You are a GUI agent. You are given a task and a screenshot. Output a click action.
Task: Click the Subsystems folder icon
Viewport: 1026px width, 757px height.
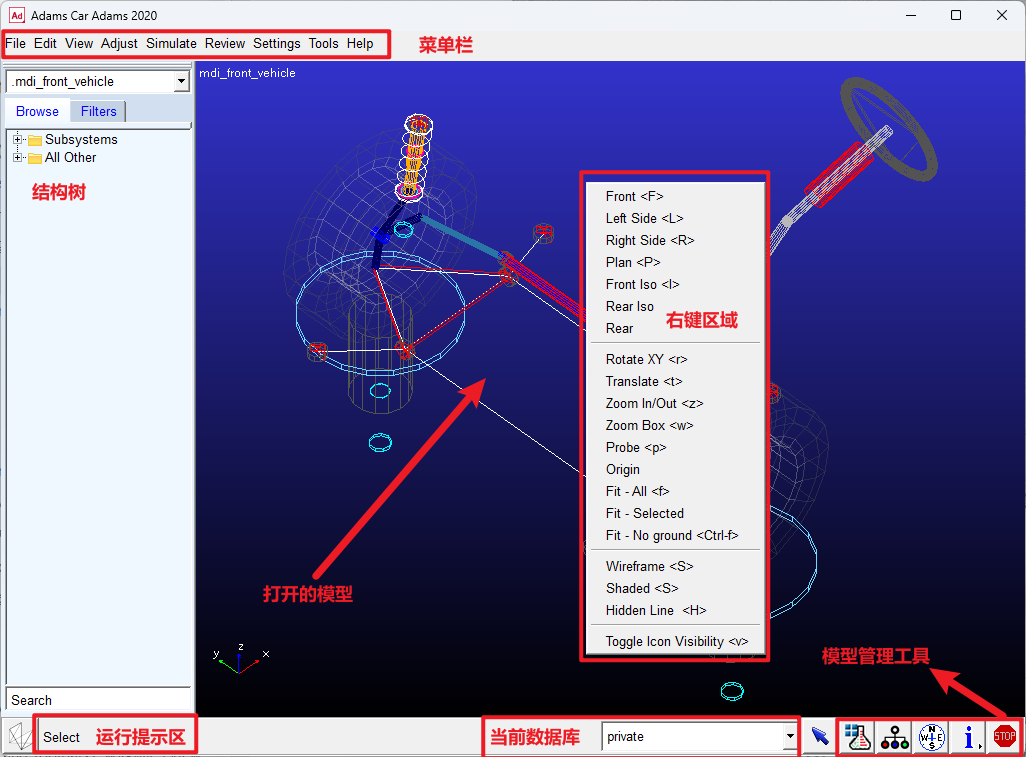click(x=35, y=140)
